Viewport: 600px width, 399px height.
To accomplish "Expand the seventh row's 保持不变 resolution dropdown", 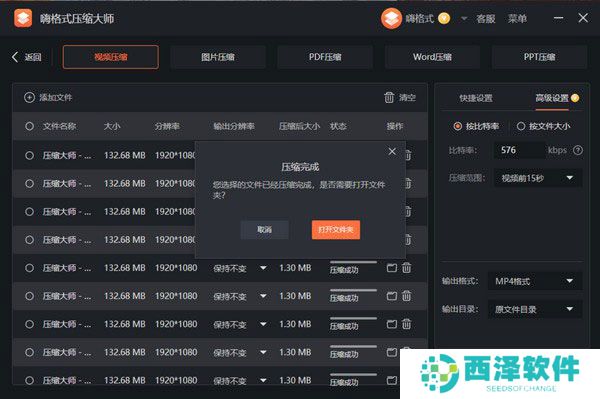I will tap(263, 324).
